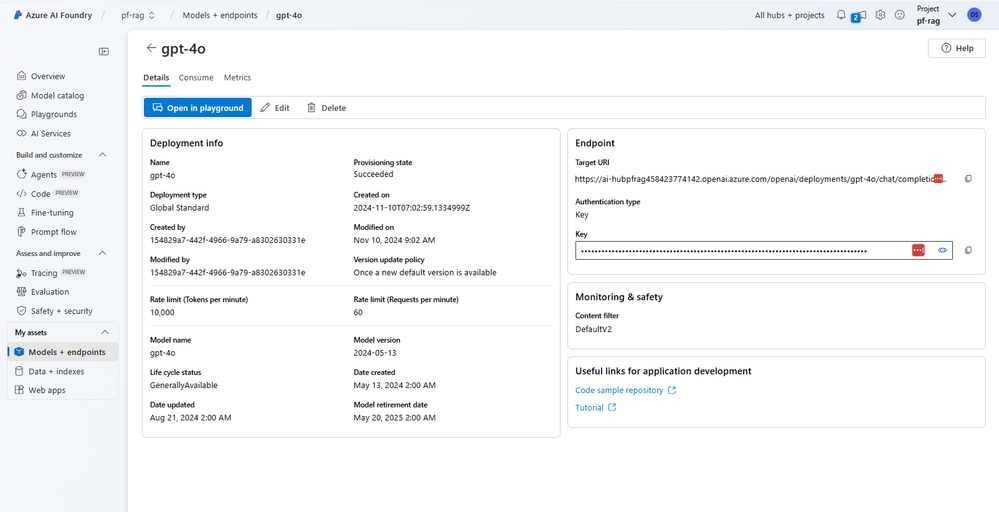Screen dimensions: 999x512
Task: Click the Created by ID value
Action: tap(227, 240)
